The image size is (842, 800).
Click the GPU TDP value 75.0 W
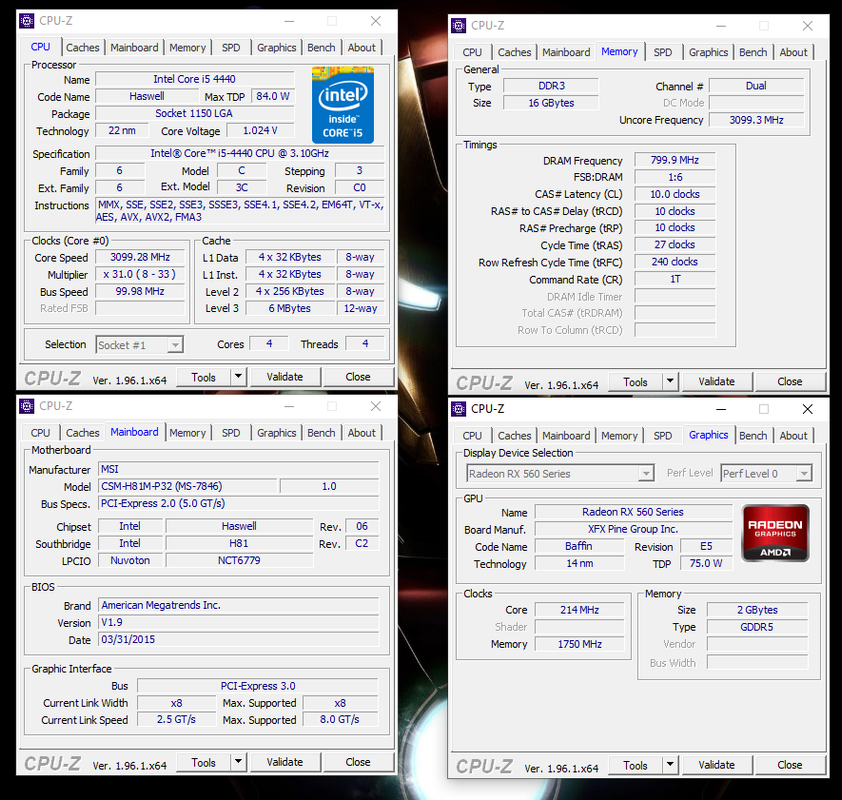[x=706, y=563]
